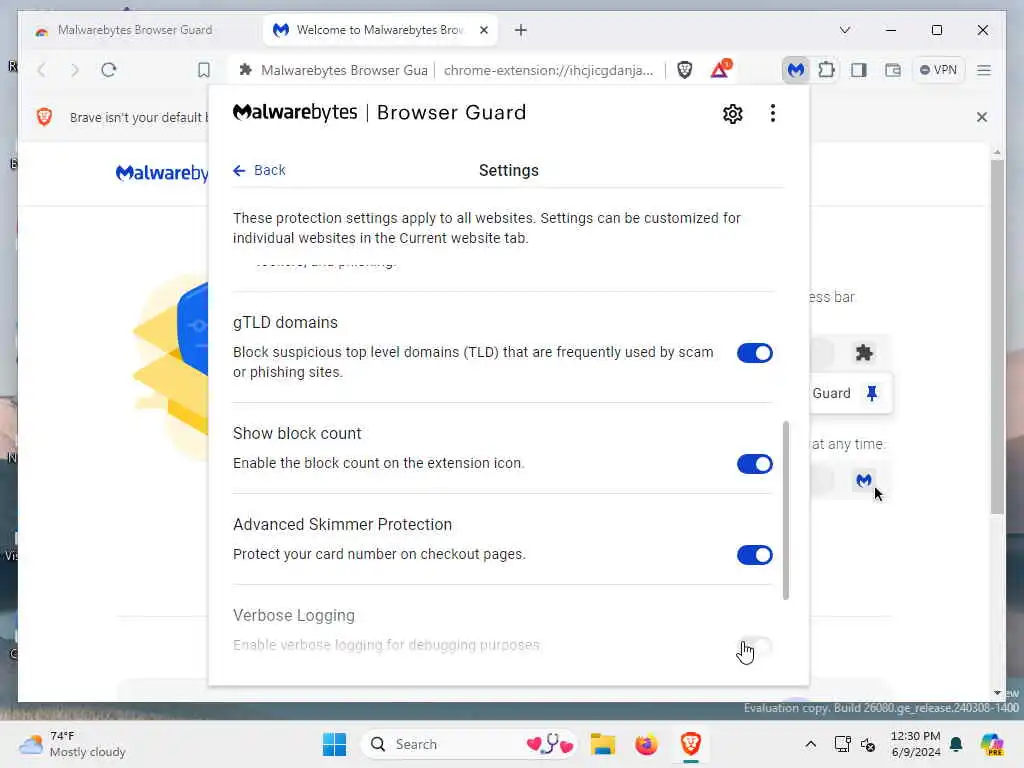The width and height of the screenshot is (1024, 768).
Task: Show hidden system tray icons chevron
Action: [810, 744]
